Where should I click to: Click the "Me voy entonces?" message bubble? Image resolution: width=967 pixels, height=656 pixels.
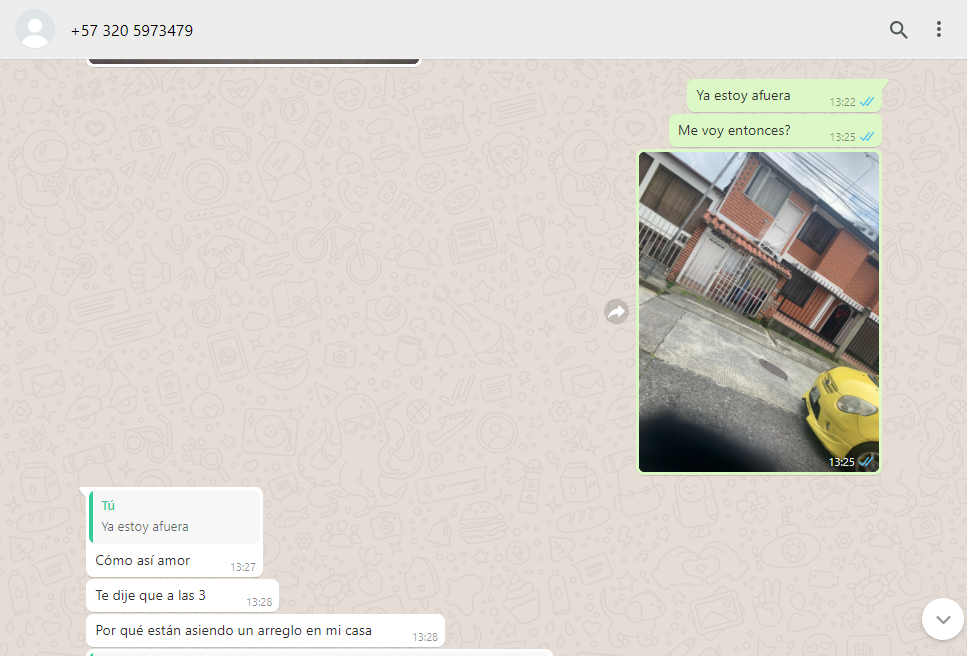point(734,131)
